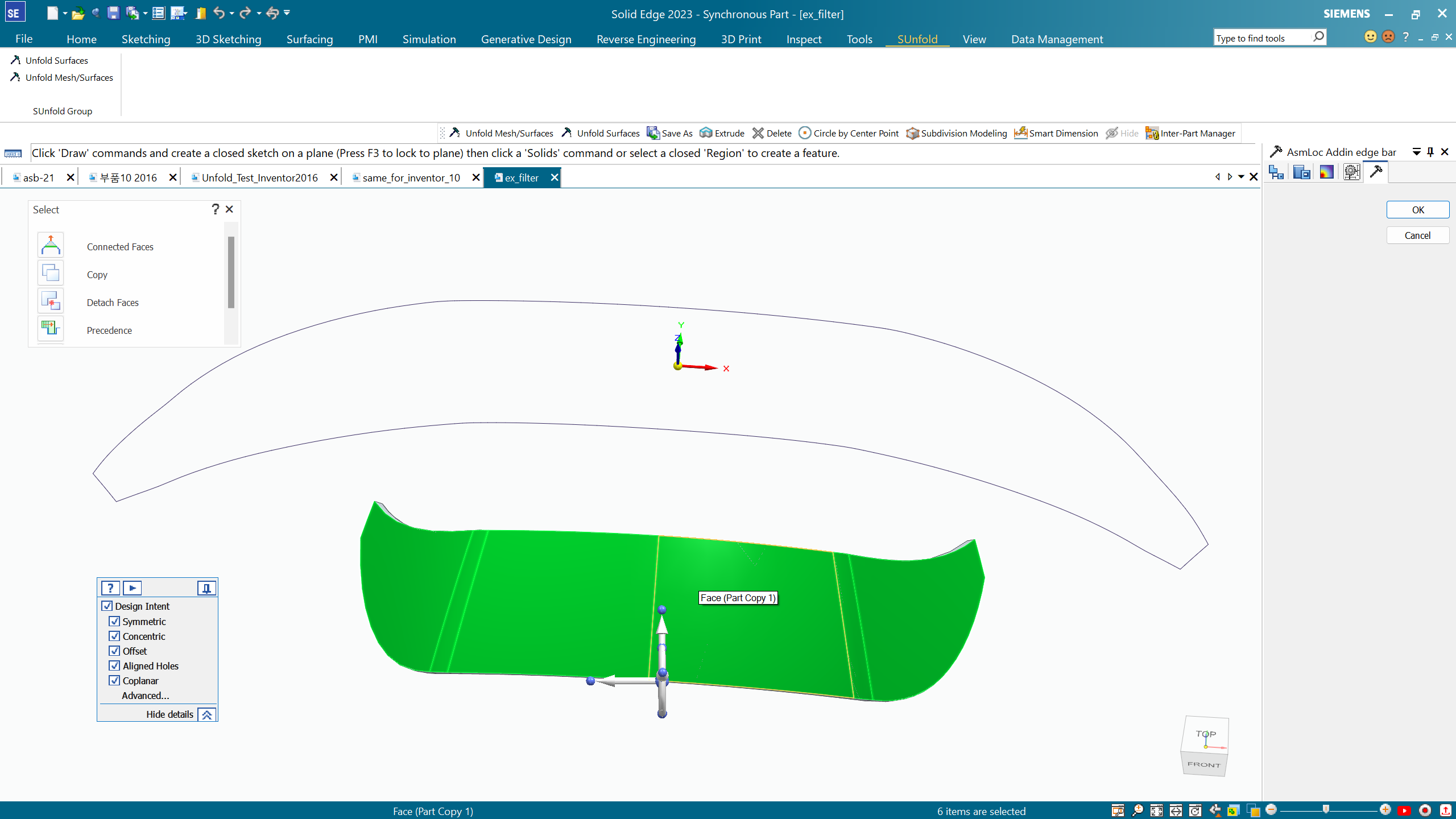The height and width of the screenshot is (819, 1456).
Task: Click the zoom slider in status bar
Action: (x=1326, y=810)
